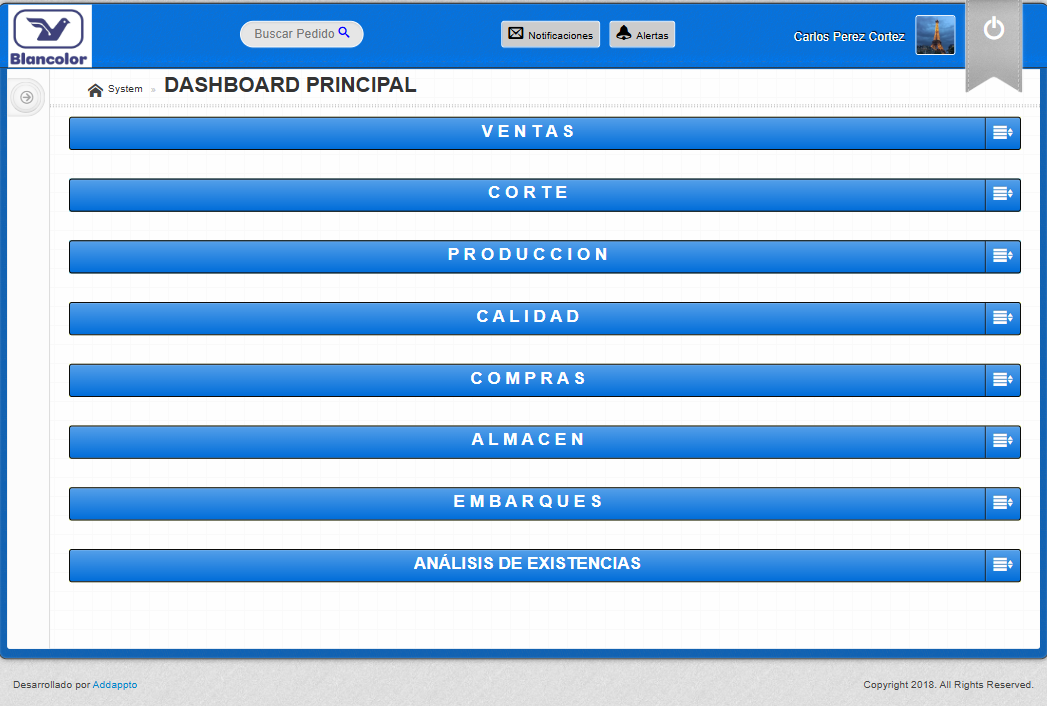The height and width of the screenshot is (706, 1047).
Task: Click the menu icon on the VENTAS bar
Action: [x=1002, y=131]
